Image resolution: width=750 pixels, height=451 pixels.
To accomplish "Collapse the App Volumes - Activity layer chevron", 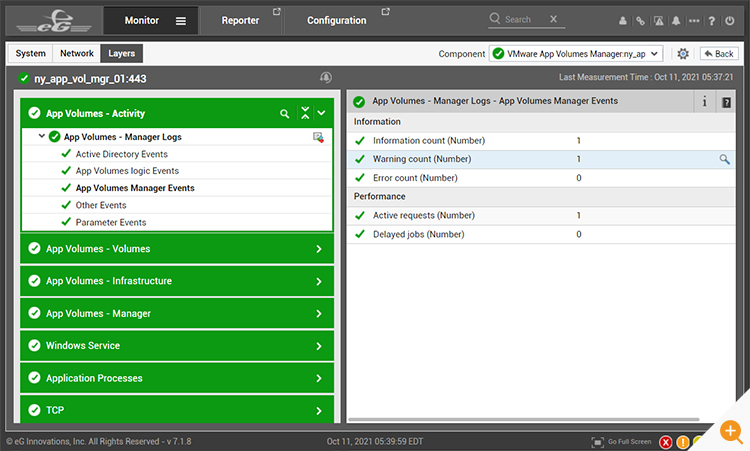I will [x=321, y=113].
